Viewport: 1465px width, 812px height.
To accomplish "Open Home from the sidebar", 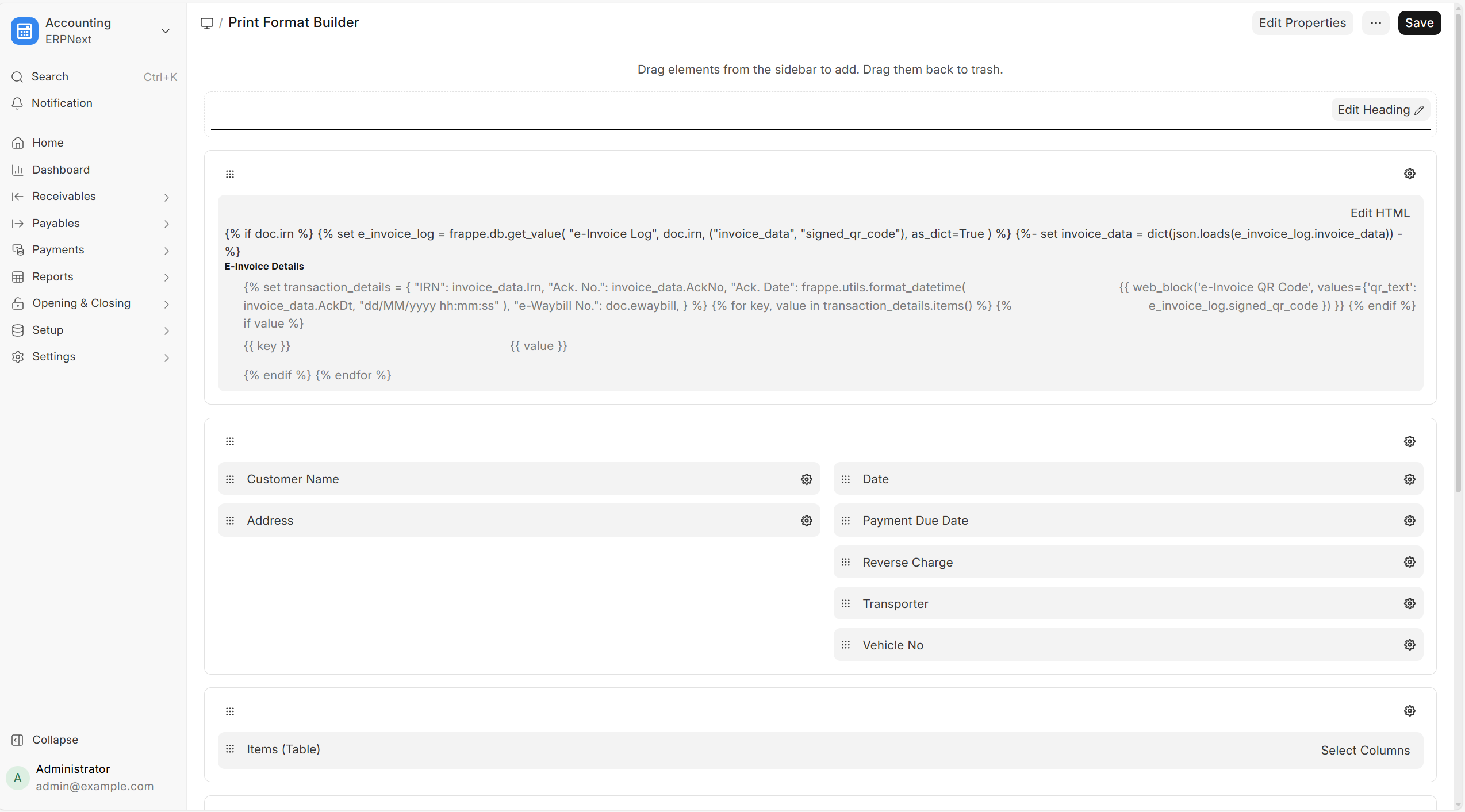I will (x=48, y=143).
